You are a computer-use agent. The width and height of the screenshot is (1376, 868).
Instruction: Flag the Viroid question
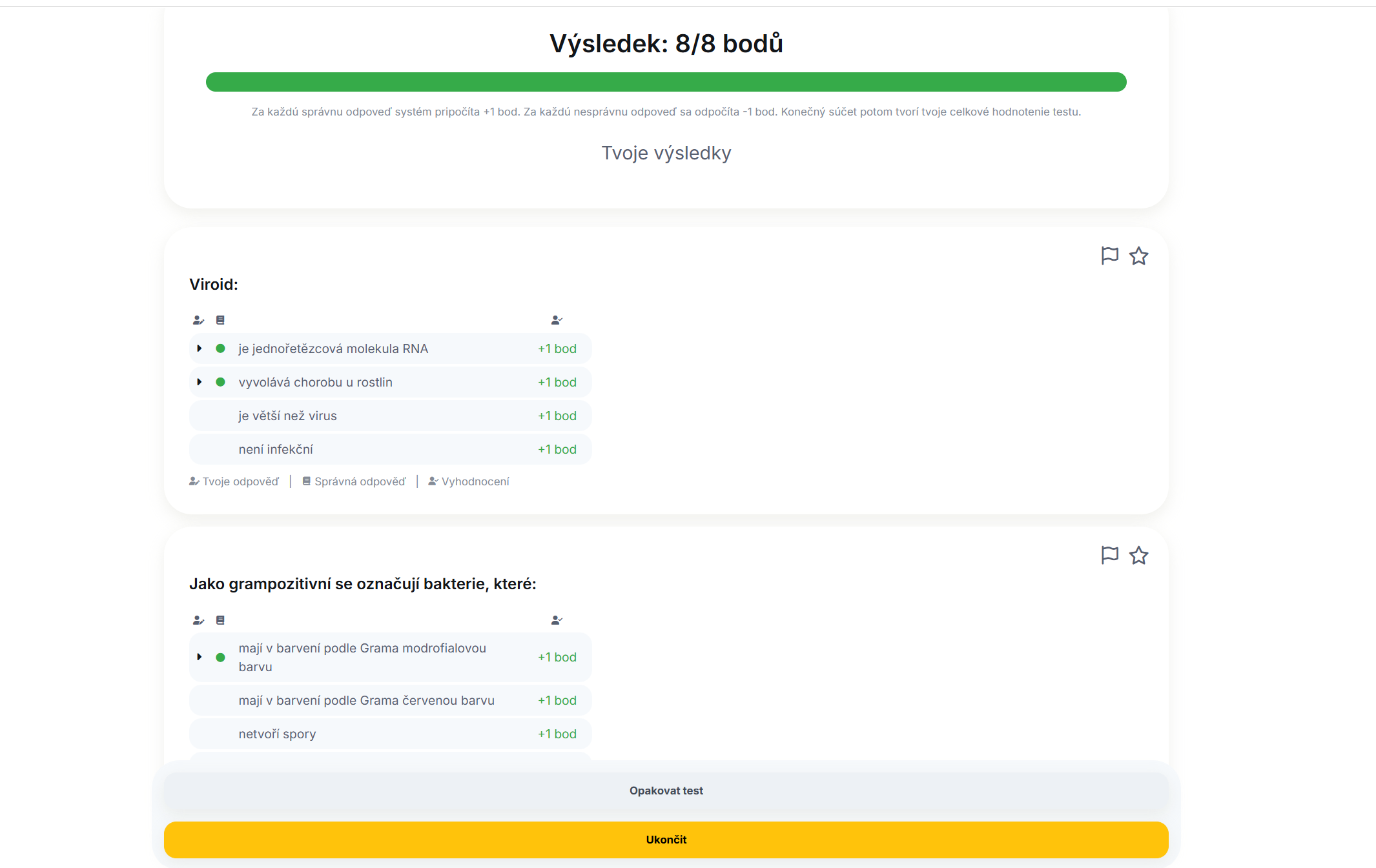point(1109,256)
